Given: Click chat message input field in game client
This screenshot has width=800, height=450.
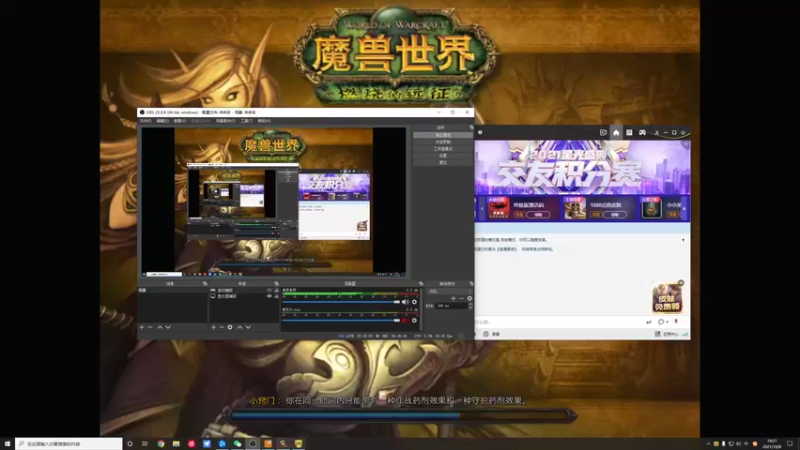Looking at the screenshot, I should point(559,322).
